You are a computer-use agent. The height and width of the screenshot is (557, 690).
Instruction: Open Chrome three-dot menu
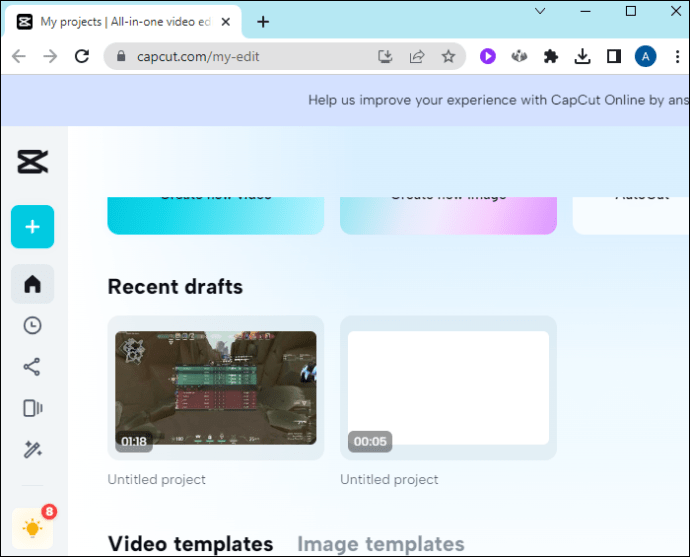pos(677,56)
